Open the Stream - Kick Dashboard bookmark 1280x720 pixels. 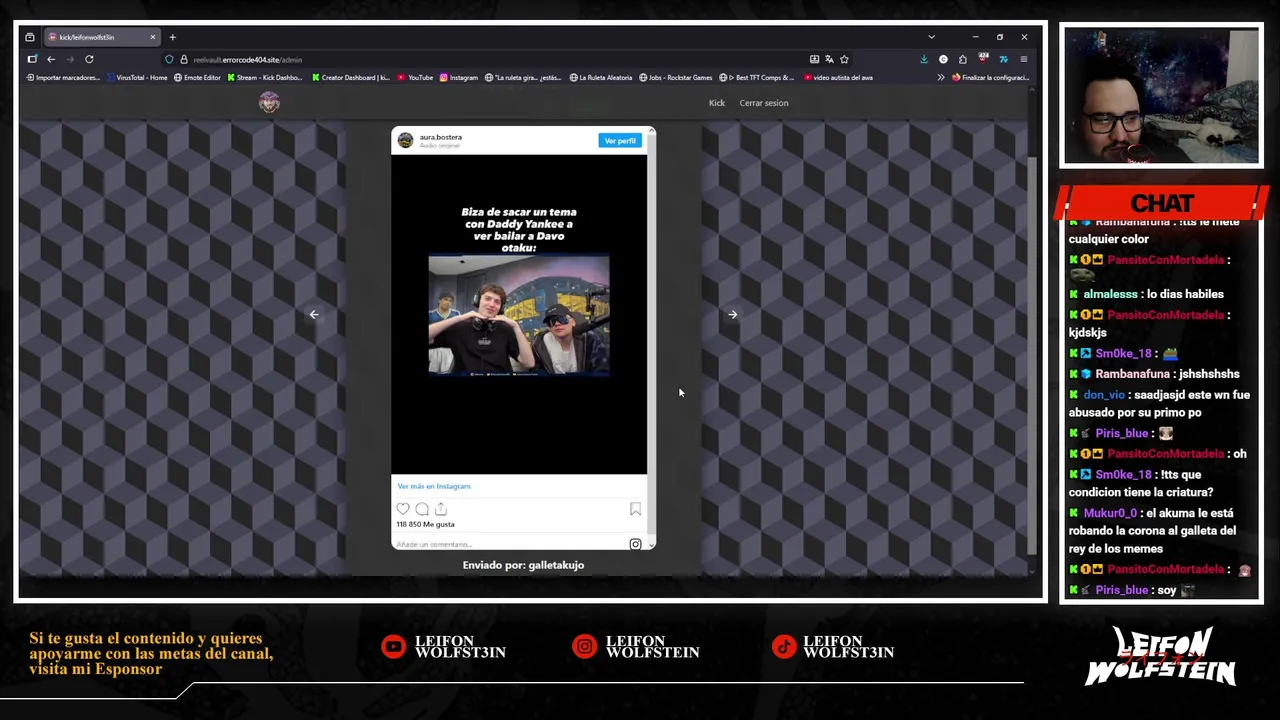click(x=265, y=77)
